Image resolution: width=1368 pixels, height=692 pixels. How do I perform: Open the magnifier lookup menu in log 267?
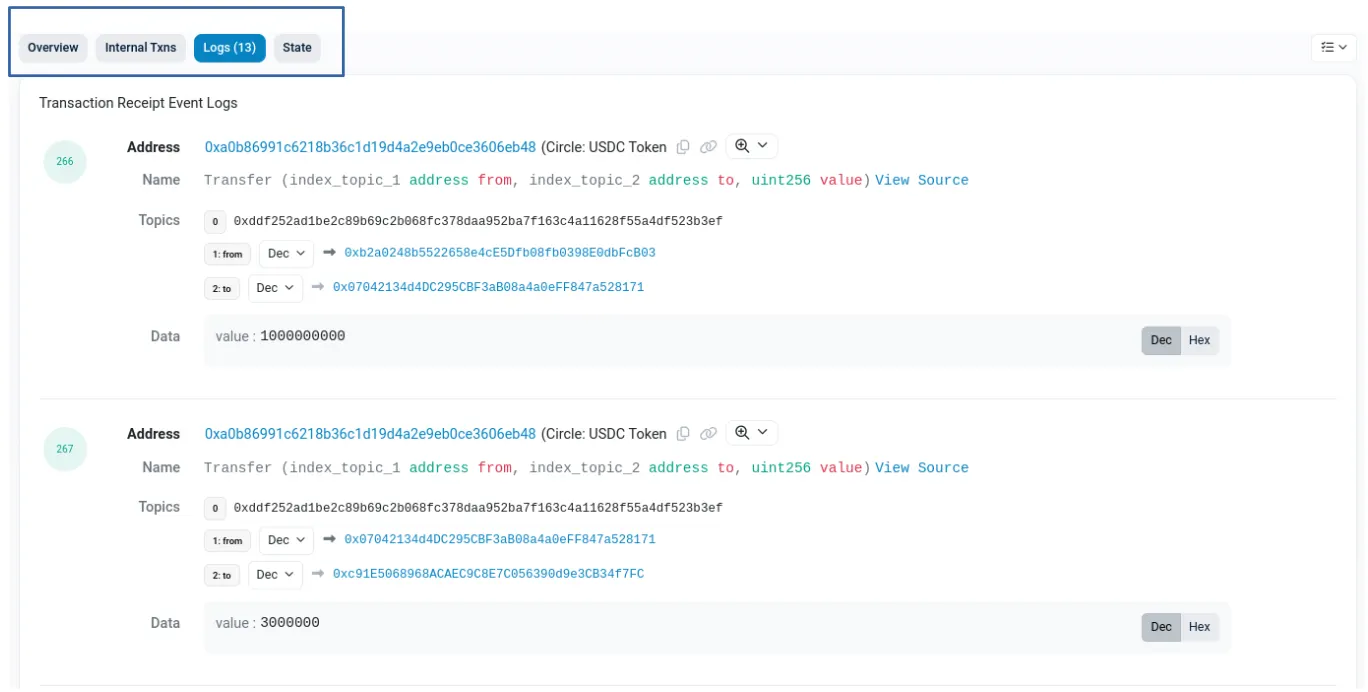click(751, 433)
